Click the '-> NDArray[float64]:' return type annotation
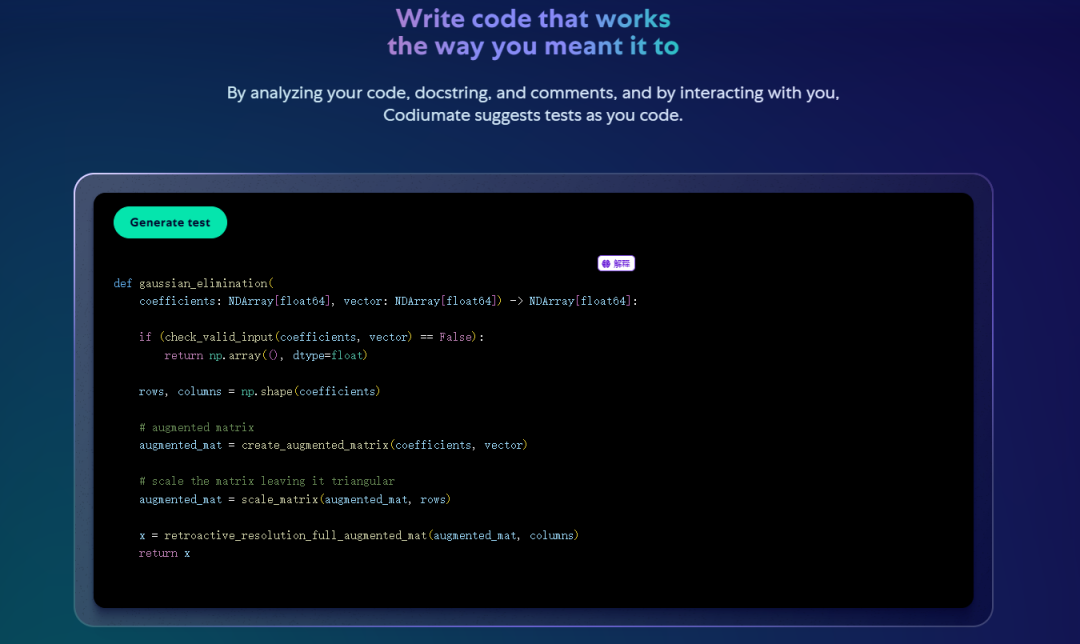This screenshot has width=1080, height=644. pyautogui.click(x=573, y=301)
